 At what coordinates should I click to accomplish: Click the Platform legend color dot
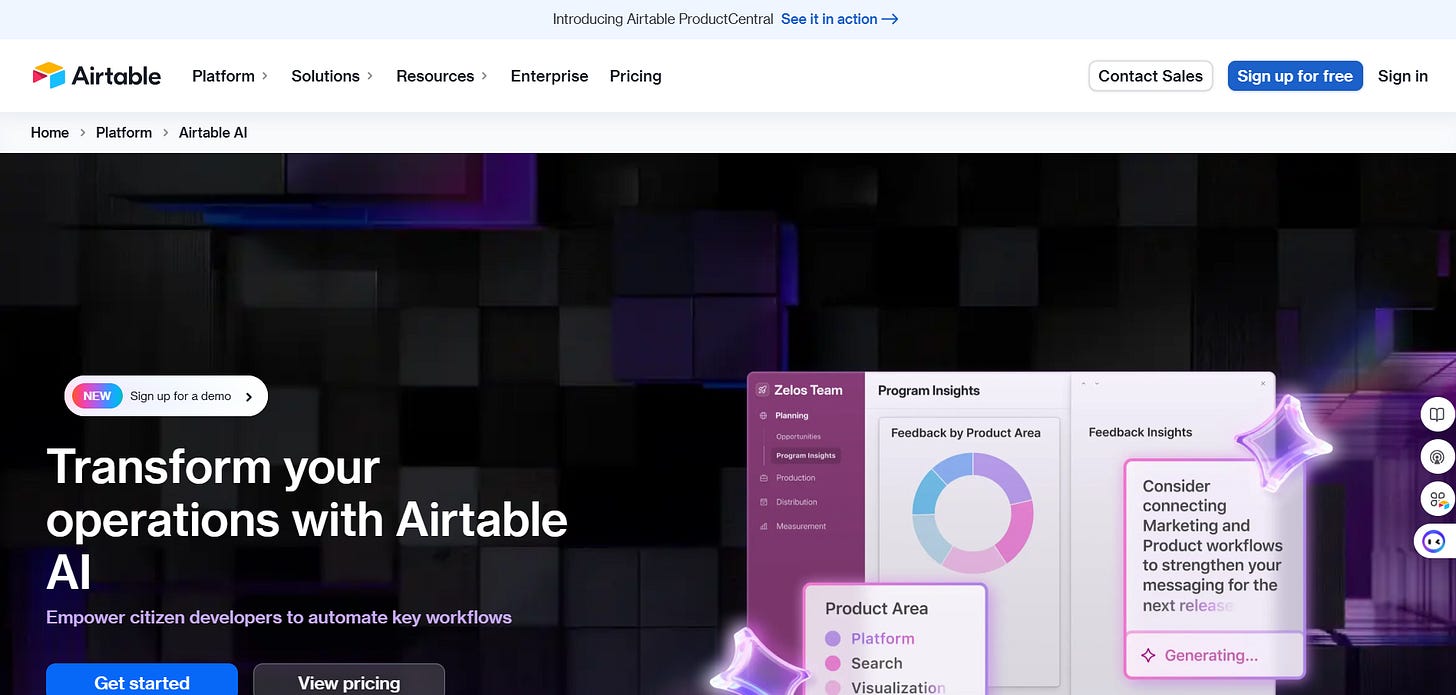(x=833, y=639)
